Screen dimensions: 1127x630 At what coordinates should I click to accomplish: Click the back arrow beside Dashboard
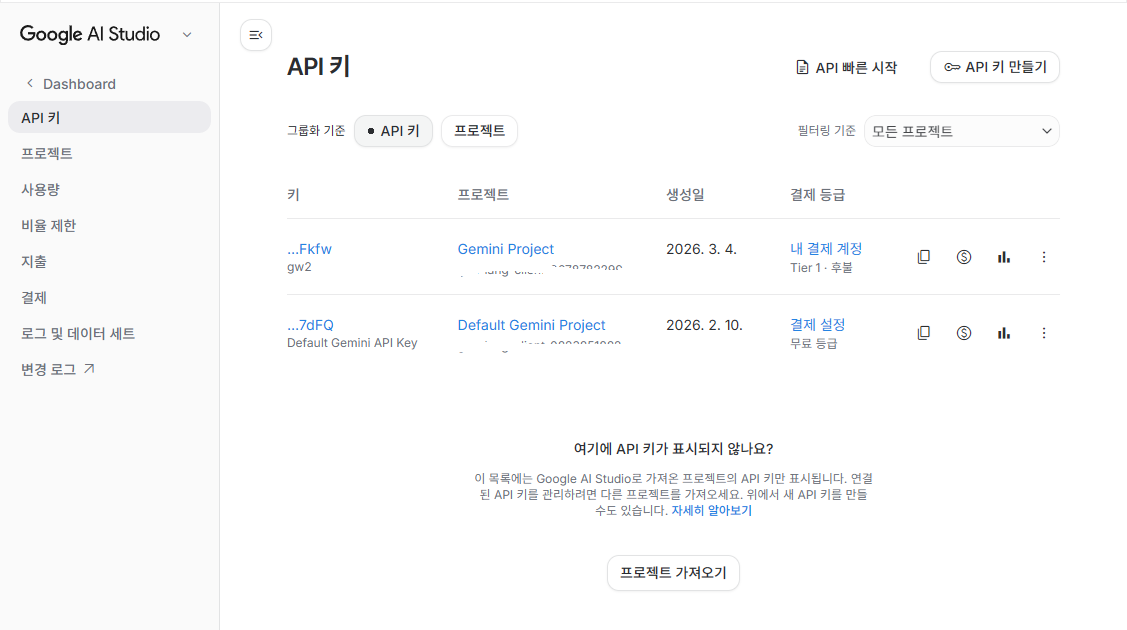click(x=29, y=84)
